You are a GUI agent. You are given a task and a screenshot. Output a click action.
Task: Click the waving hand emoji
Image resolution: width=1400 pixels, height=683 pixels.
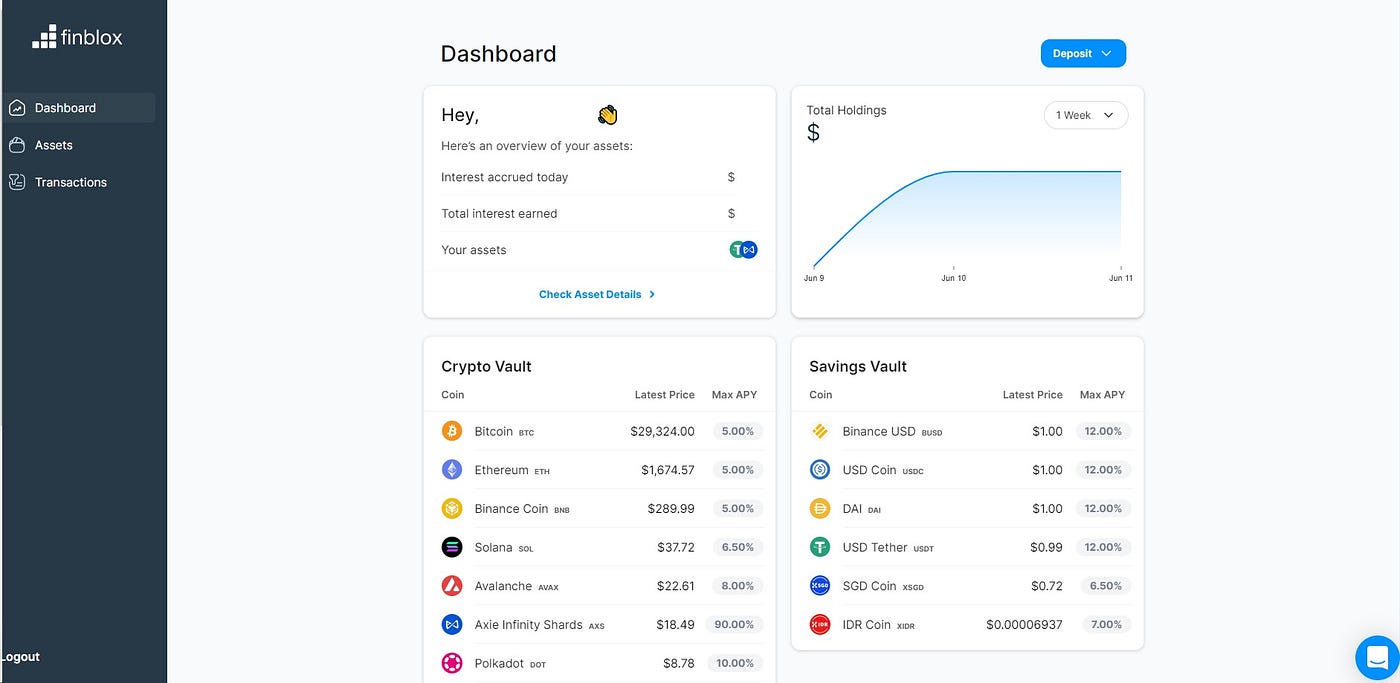[608, 115]
